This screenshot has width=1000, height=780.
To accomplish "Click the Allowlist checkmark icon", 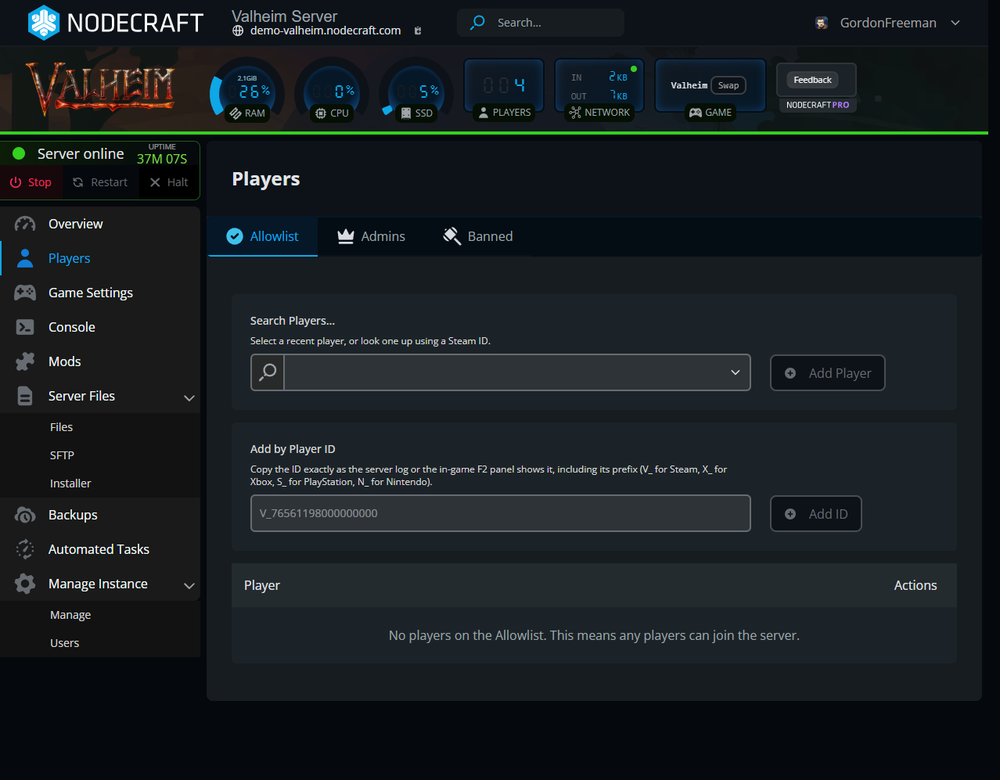I will coord(235,237).
